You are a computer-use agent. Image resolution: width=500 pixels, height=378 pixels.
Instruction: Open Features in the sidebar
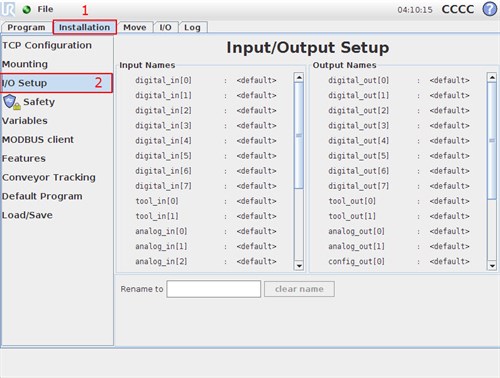tap(24, 158)
